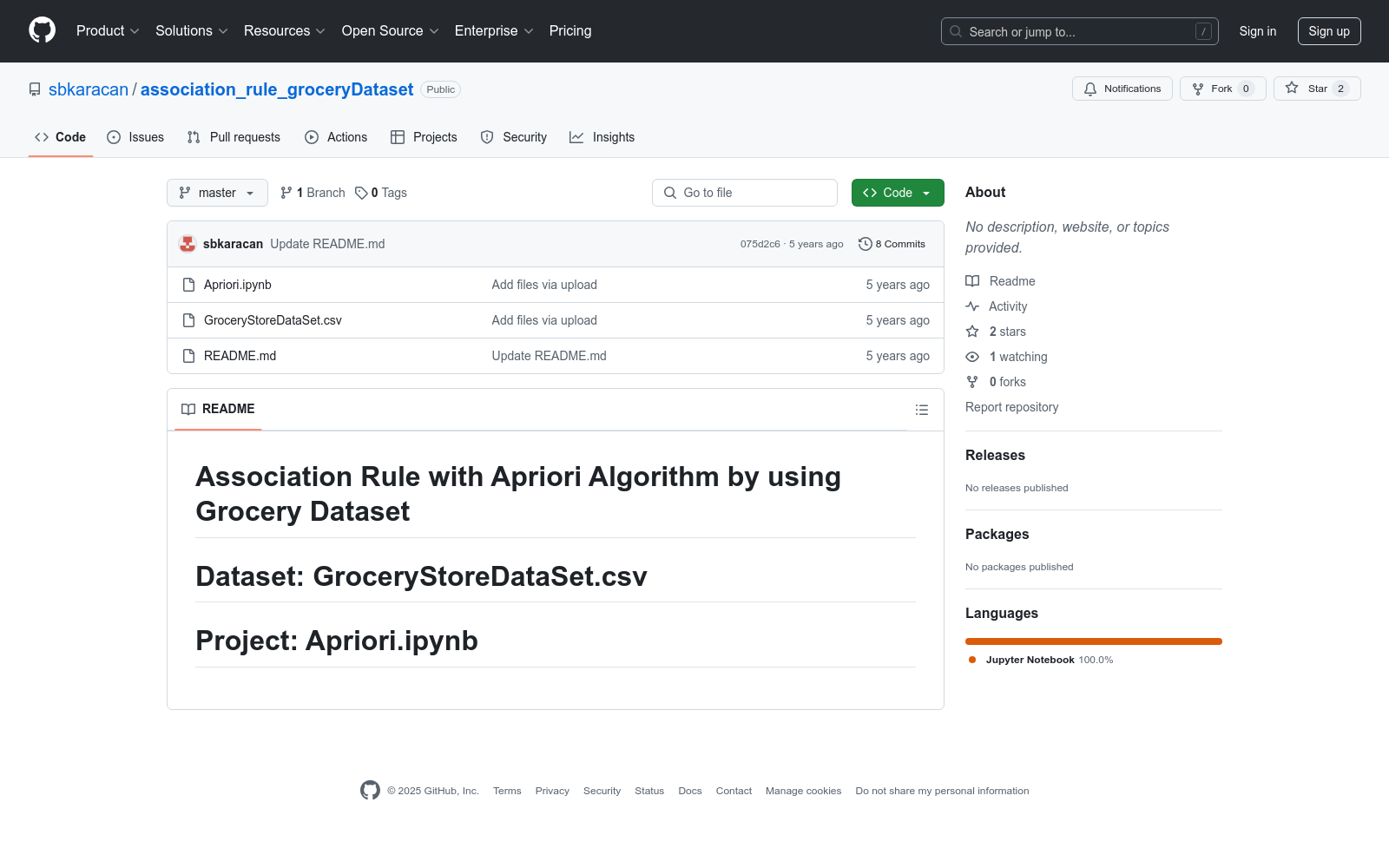This screenshot has height=868, width=1389.
Task: Click Manage cookies in footer
Action: 803,791
